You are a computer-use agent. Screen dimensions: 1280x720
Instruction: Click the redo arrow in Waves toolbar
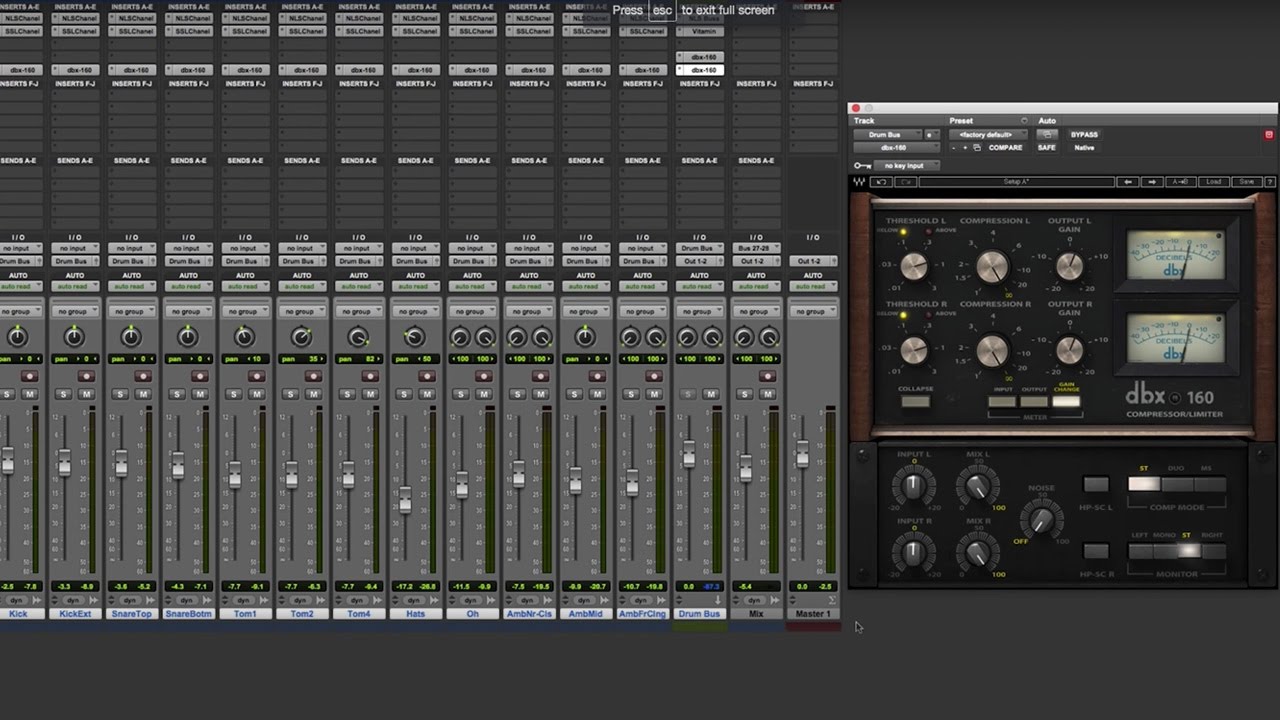[x=905, y=182]
